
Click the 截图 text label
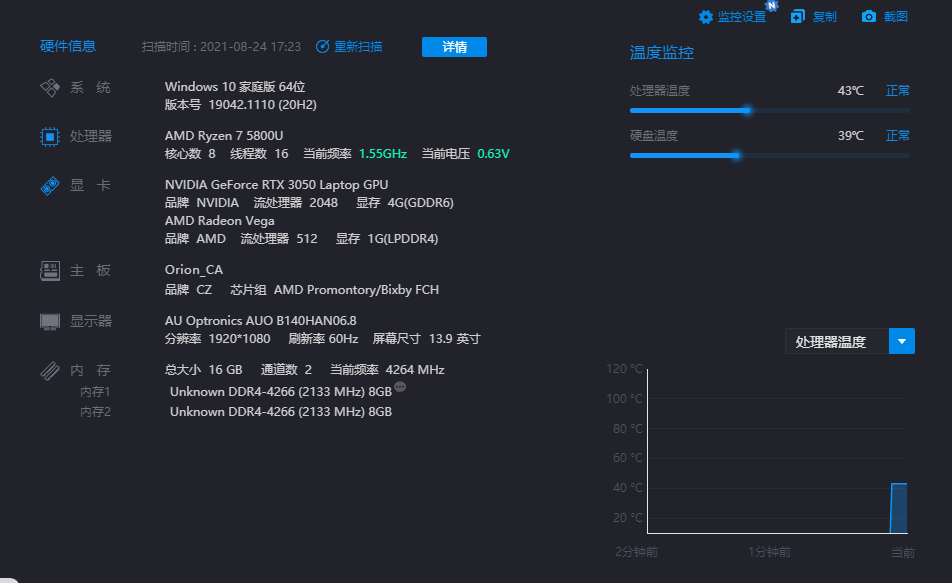[x=896, y=17]
